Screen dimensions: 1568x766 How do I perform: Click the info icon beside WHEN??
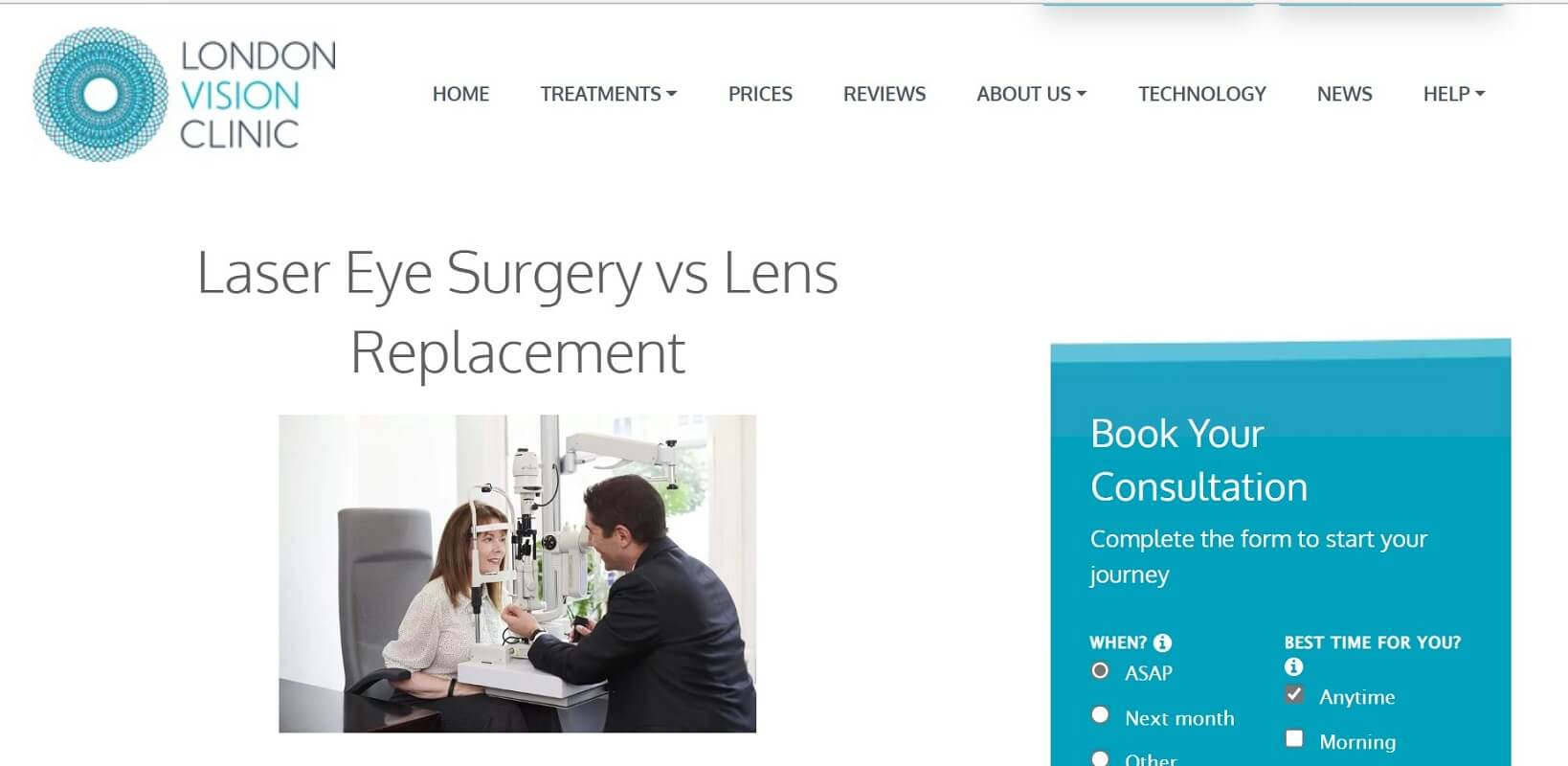[x=1162, y=642]
